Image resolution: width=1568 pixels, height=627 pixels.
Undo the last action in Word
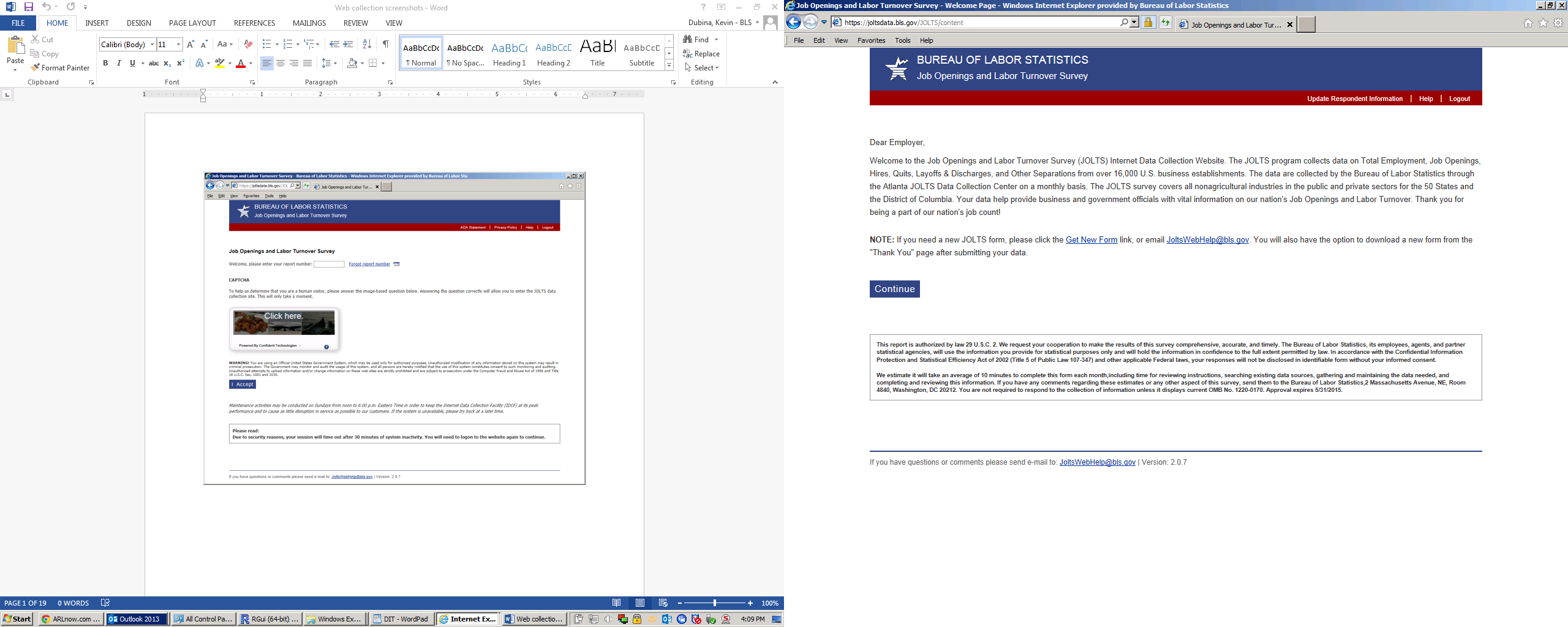pyautogui.click(x=46, y=7)
